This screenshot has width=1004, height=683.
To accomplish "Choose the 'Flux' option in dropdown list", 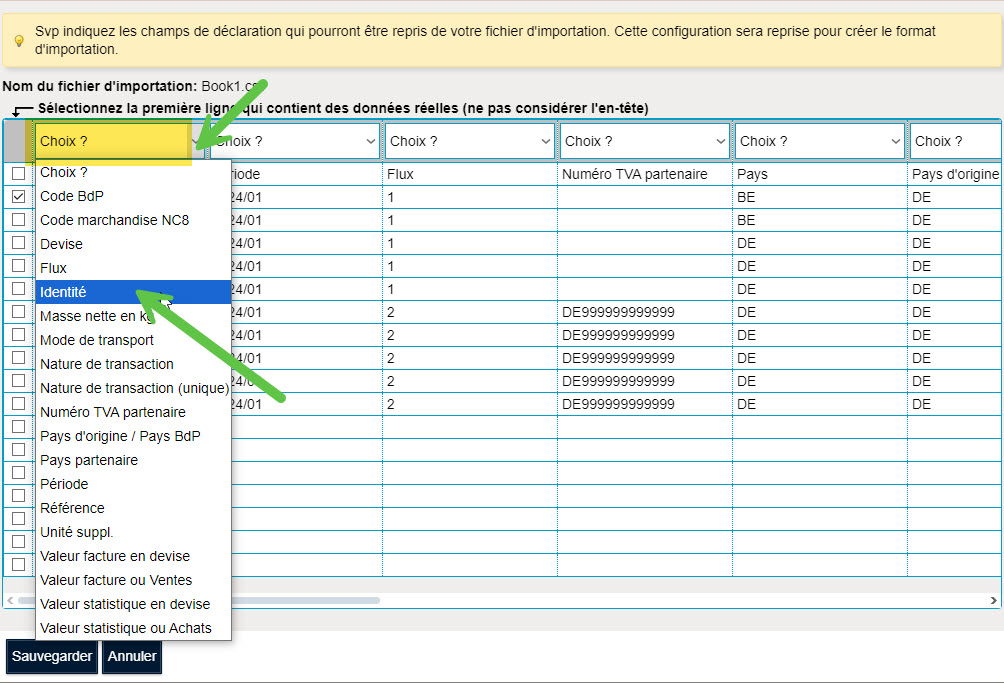I will 133,268.
